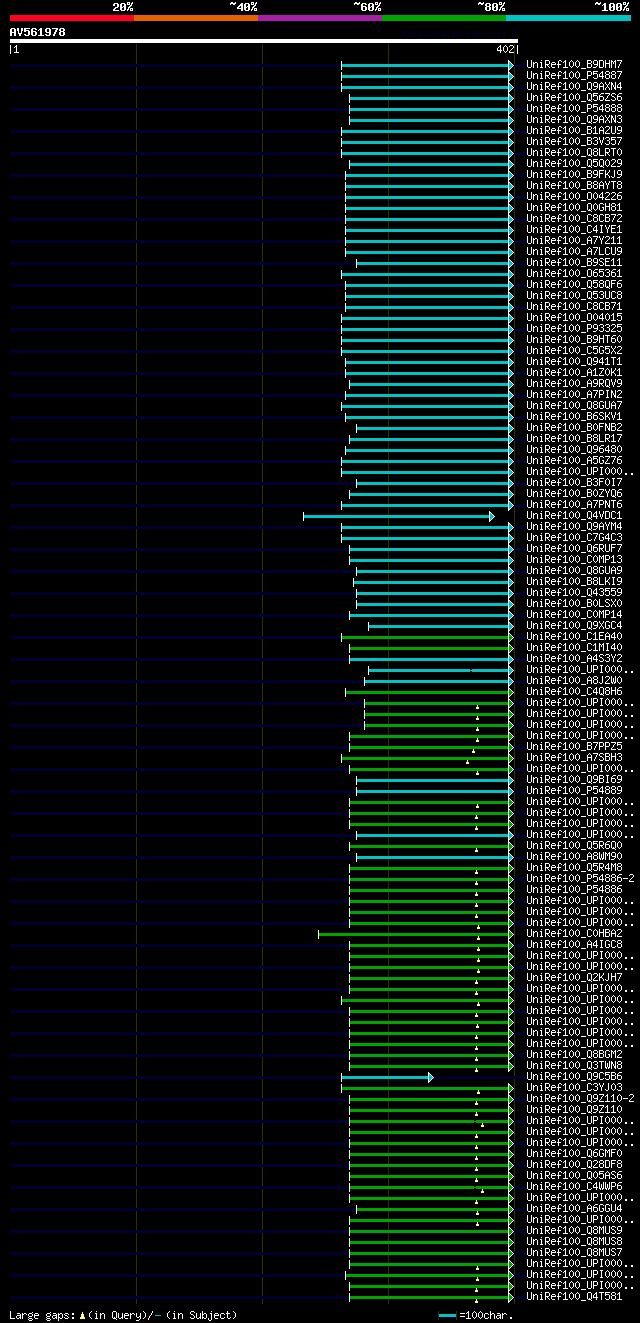This screenshot has height=1323, width=640.
Task: Choose UniRef100_Q0GH81 from the hit list
Action: click(x=574, y=207)
